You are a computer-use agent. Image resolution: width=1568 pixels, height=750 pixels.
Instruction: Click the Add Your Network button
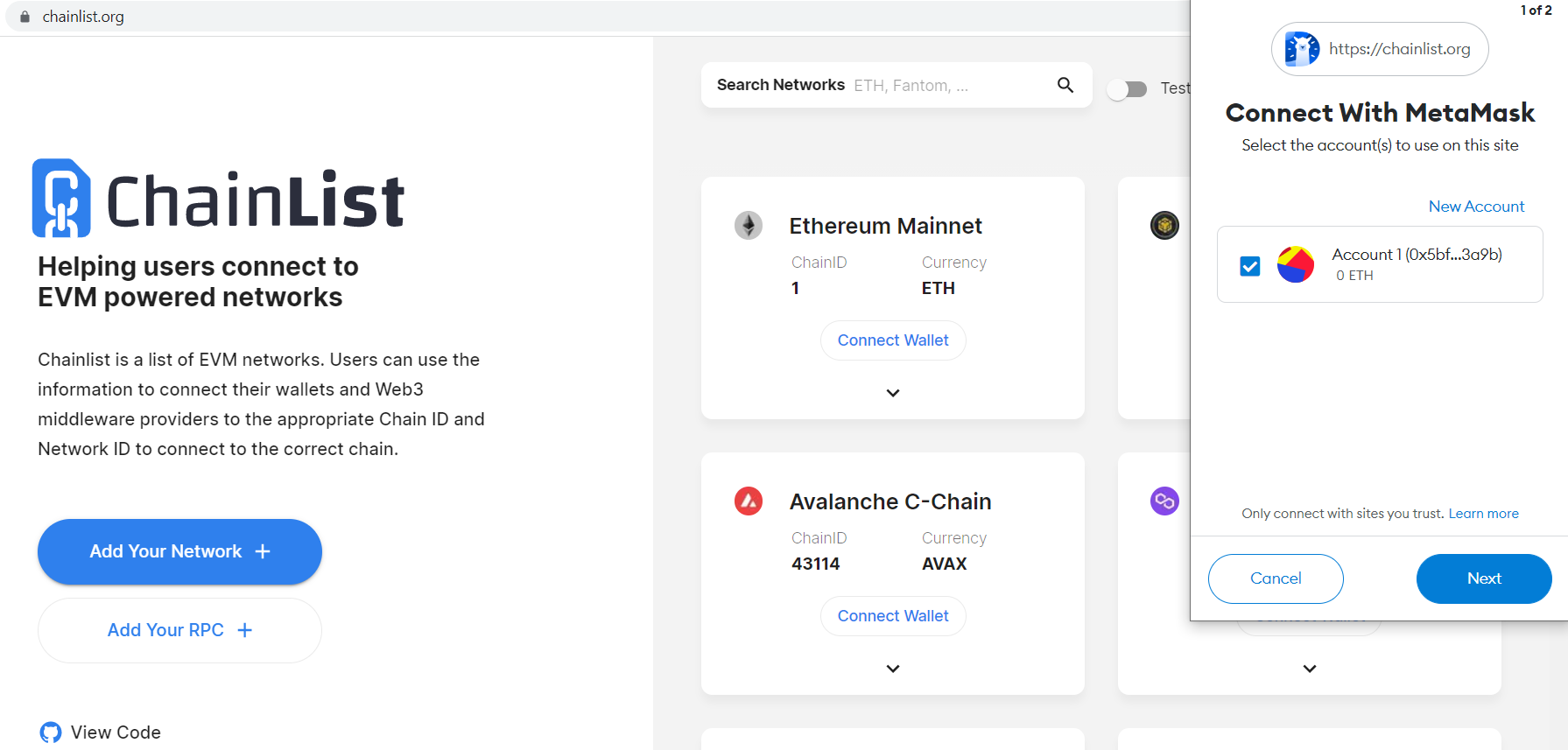pos(179,551)
